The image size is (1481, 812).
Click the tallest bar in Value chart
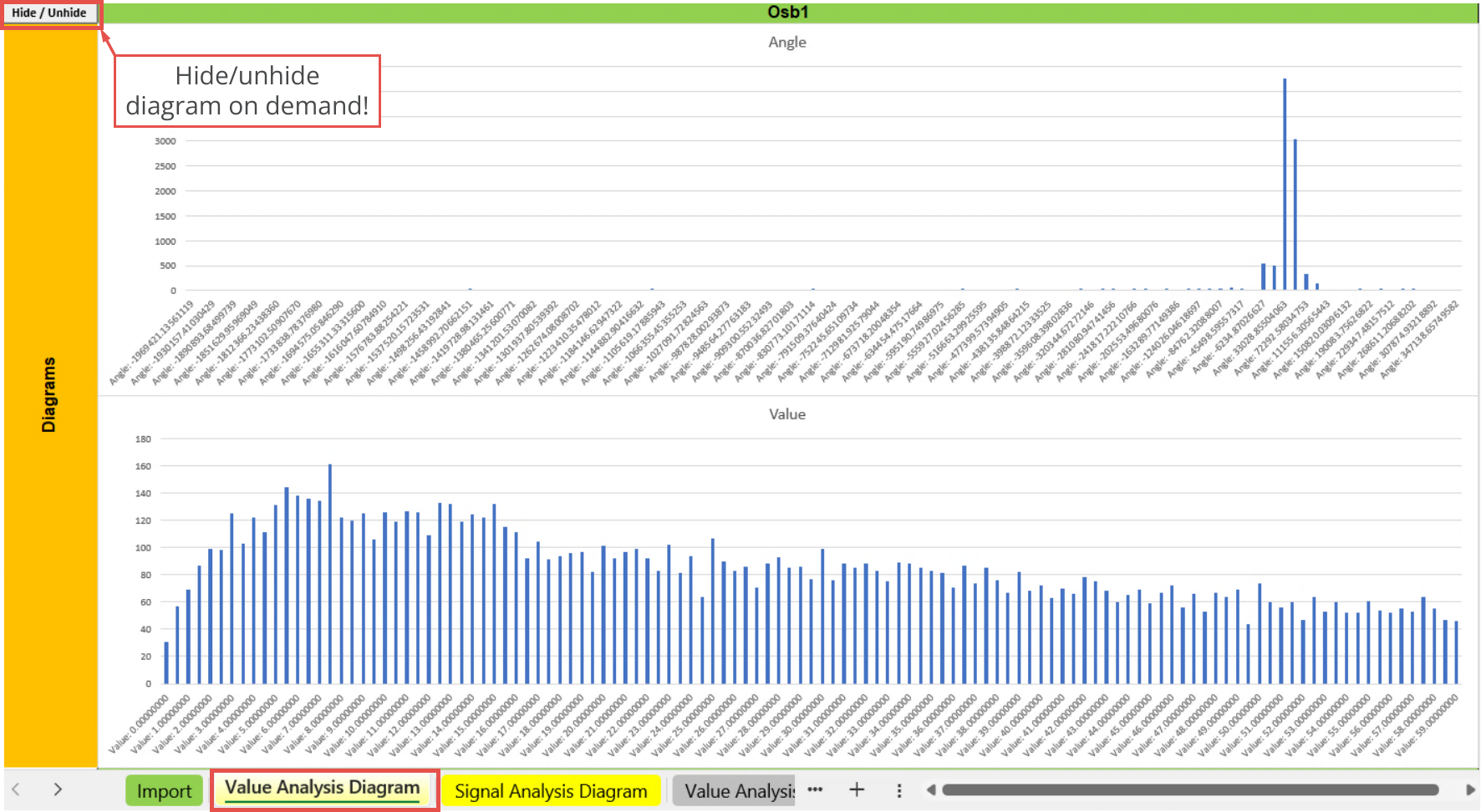pyautogui.click(x=330, y=574)
